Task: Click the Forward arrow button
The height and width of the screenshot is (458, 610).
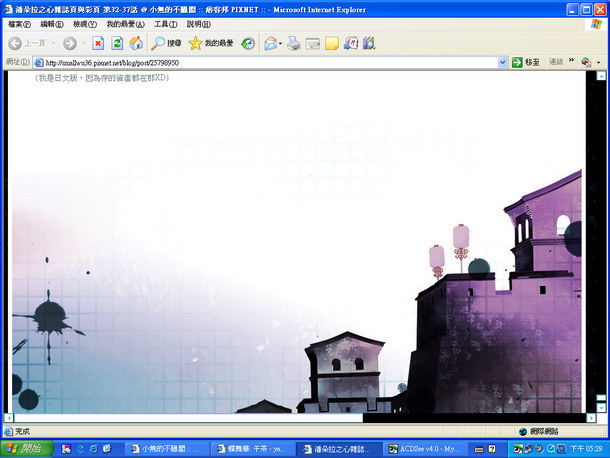Action: 70,43
